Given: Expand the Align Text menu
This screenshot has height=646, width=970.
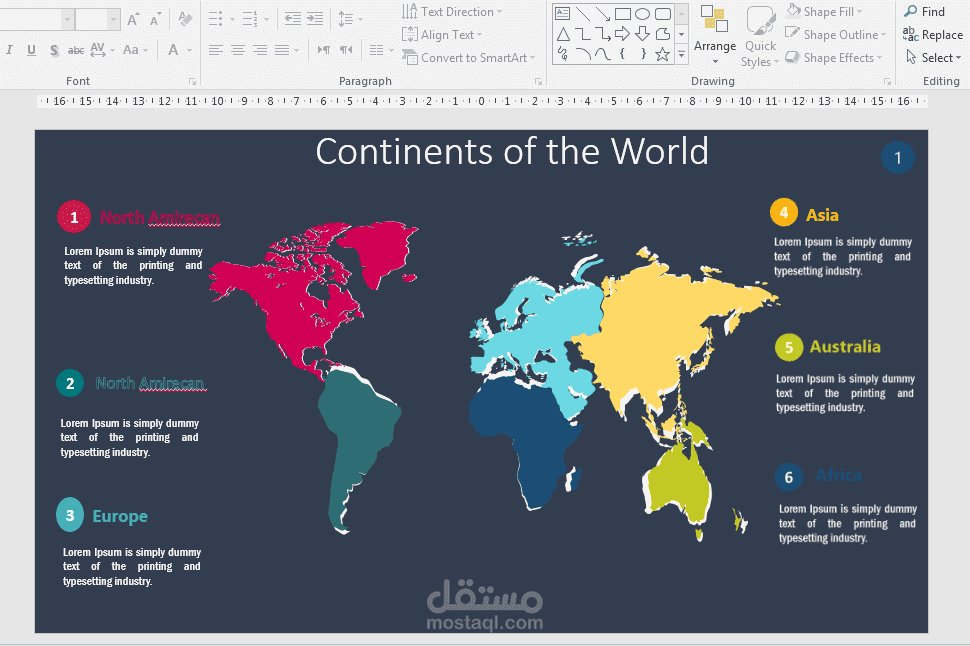Looking at the screenshot, I should point(442,35).
